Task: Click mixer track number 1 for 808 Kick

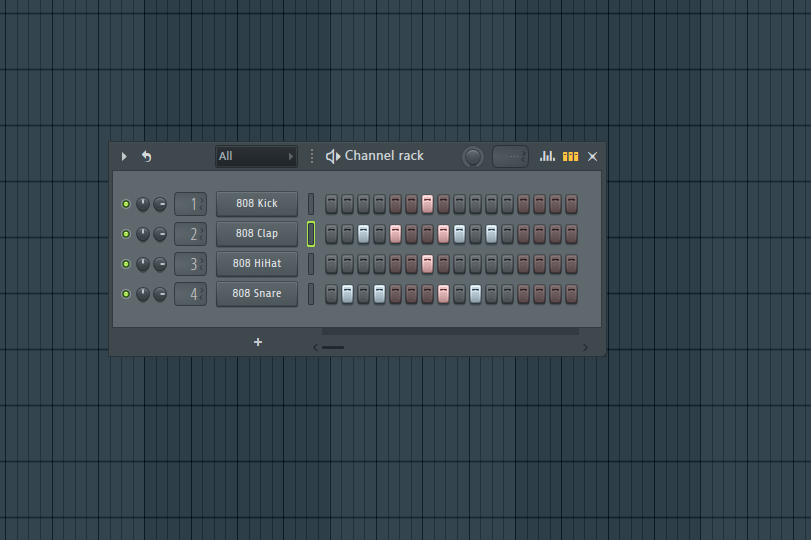Action: (x=190, y=204)
